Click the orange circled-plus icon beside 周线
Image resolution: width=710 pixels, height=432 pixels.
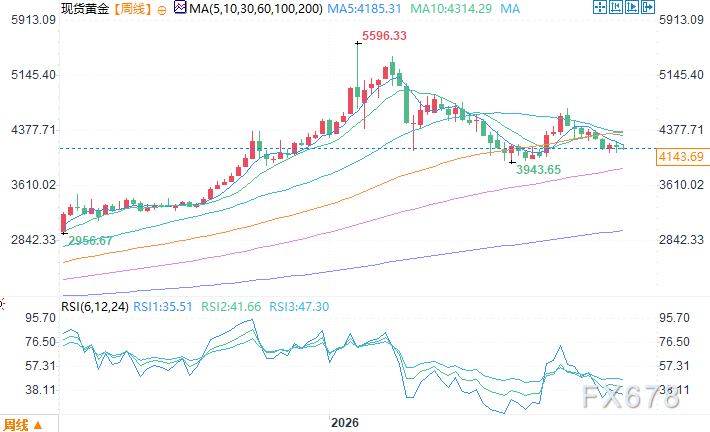162,10
